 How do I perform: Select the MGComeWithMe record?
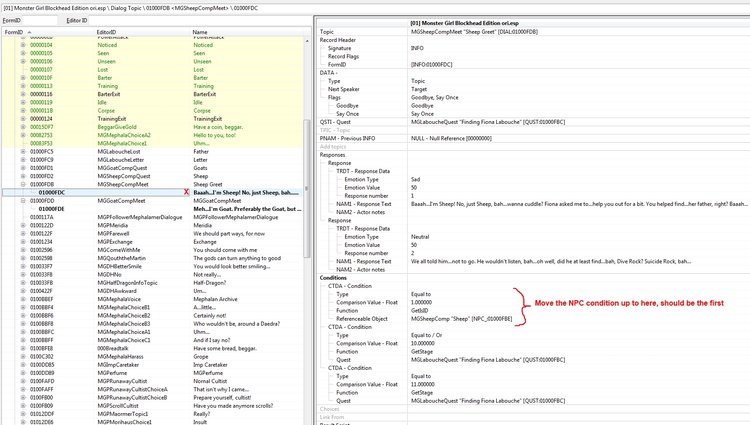[x=119, y=250]
